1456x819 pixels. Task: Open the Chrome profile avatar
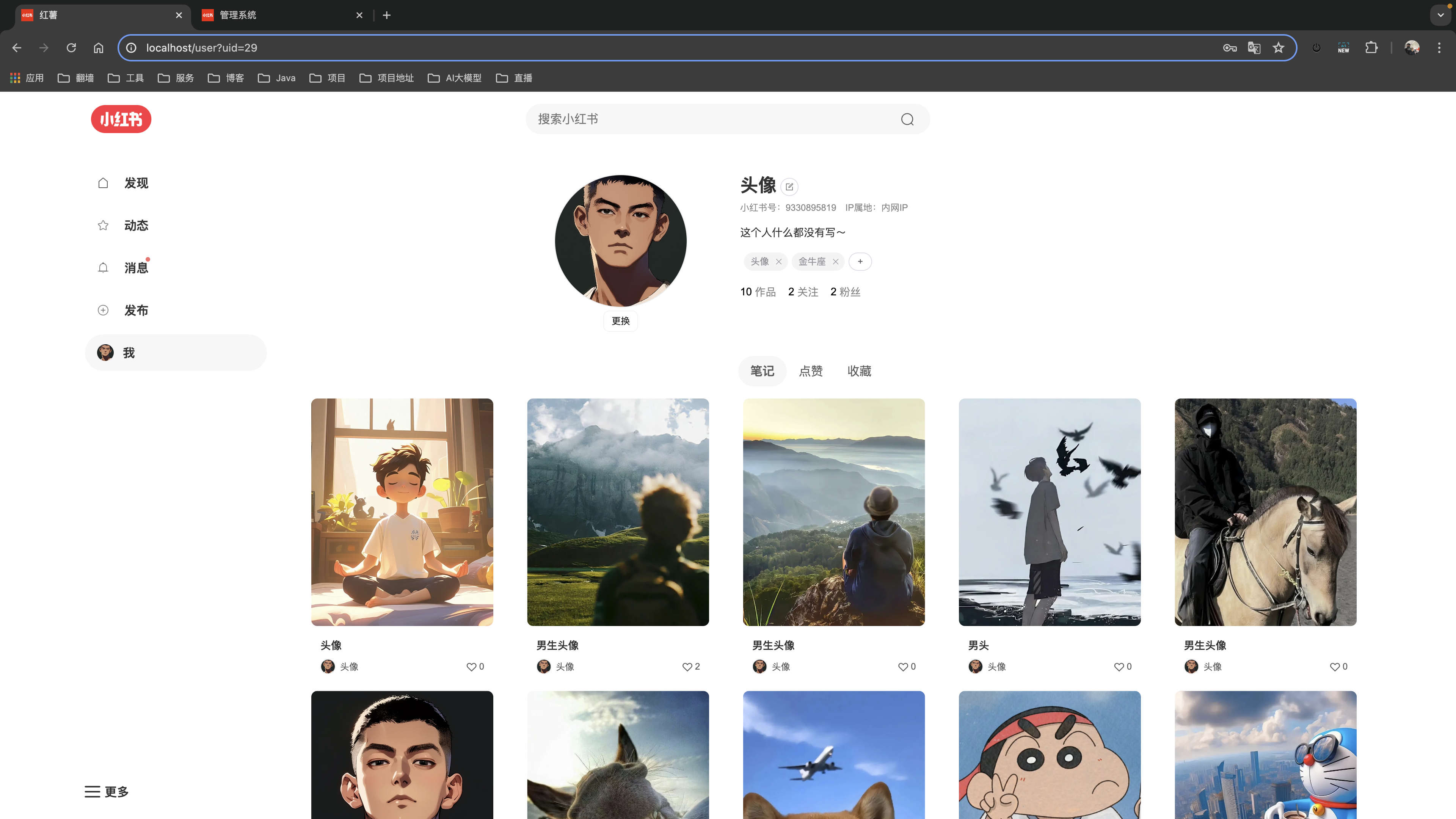[1412, 48]
